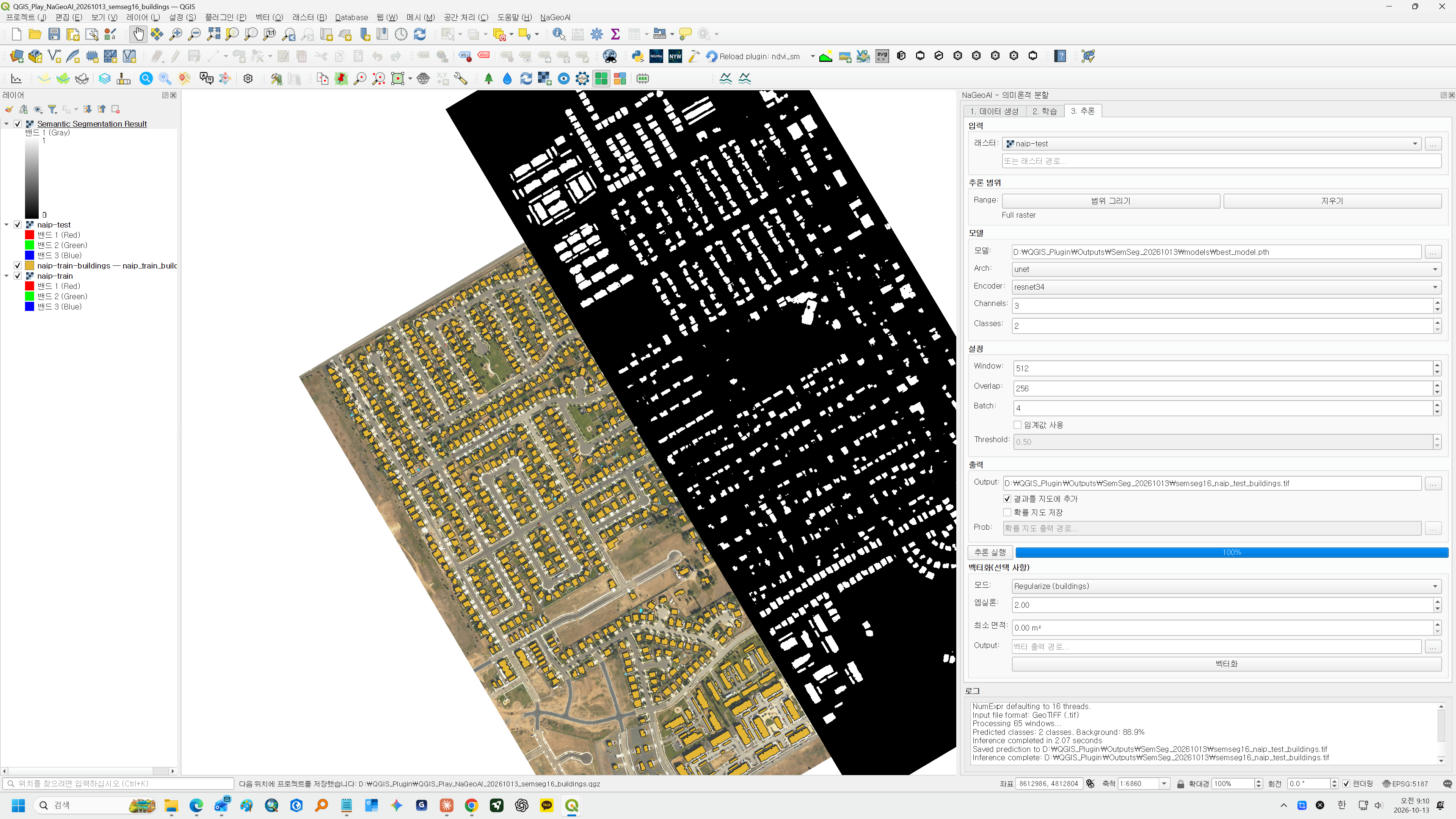Click the Identify Features tool
This screenshot has width=1456, height=819.
[x=559, y=34]
